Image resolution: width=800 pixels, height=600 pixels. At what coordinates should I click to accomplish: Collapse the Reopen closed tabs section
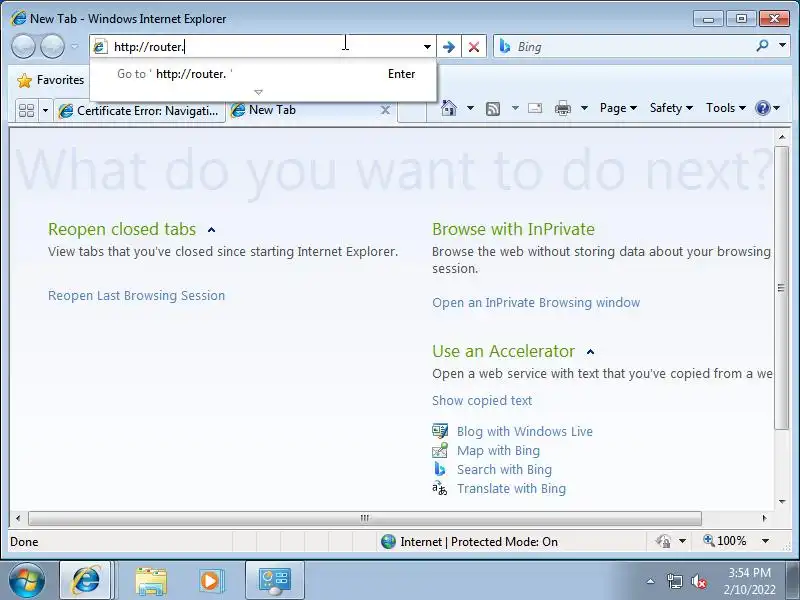coord(211,230)
